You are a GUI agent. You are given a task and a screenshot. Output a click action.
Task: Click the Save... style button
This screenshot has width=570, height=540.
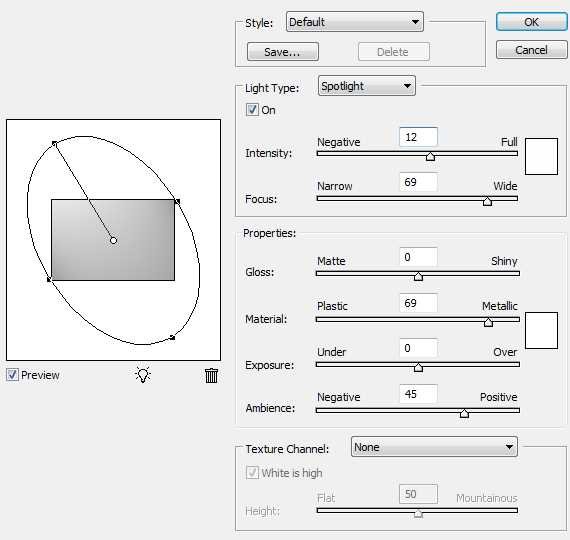(282, 52)
